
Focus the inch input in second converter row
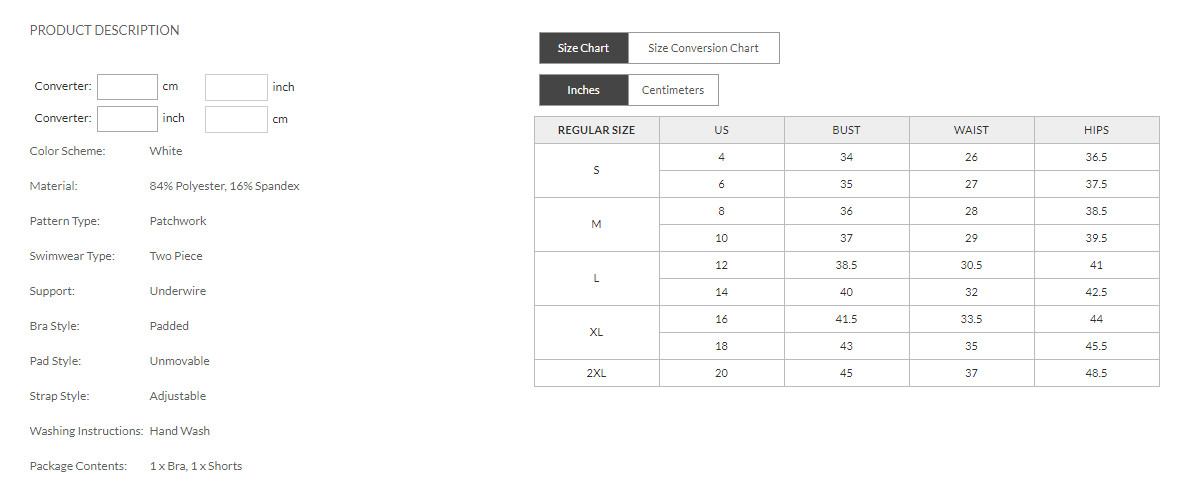pos(127,119)
